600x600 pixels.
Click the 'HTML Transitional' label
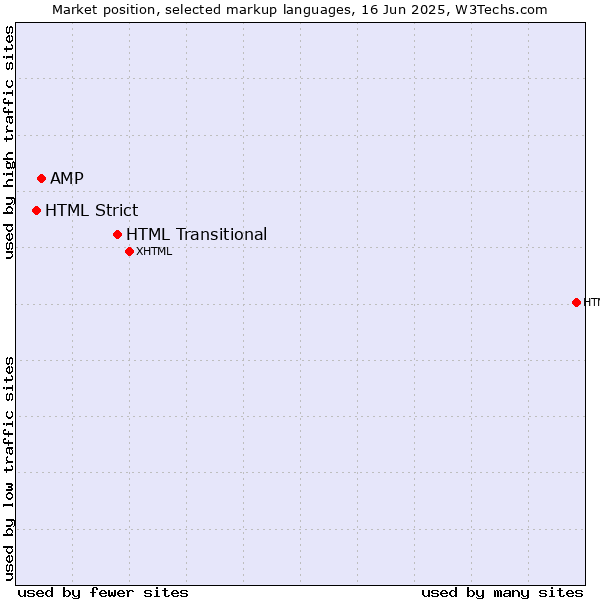[x=196, y=234]
